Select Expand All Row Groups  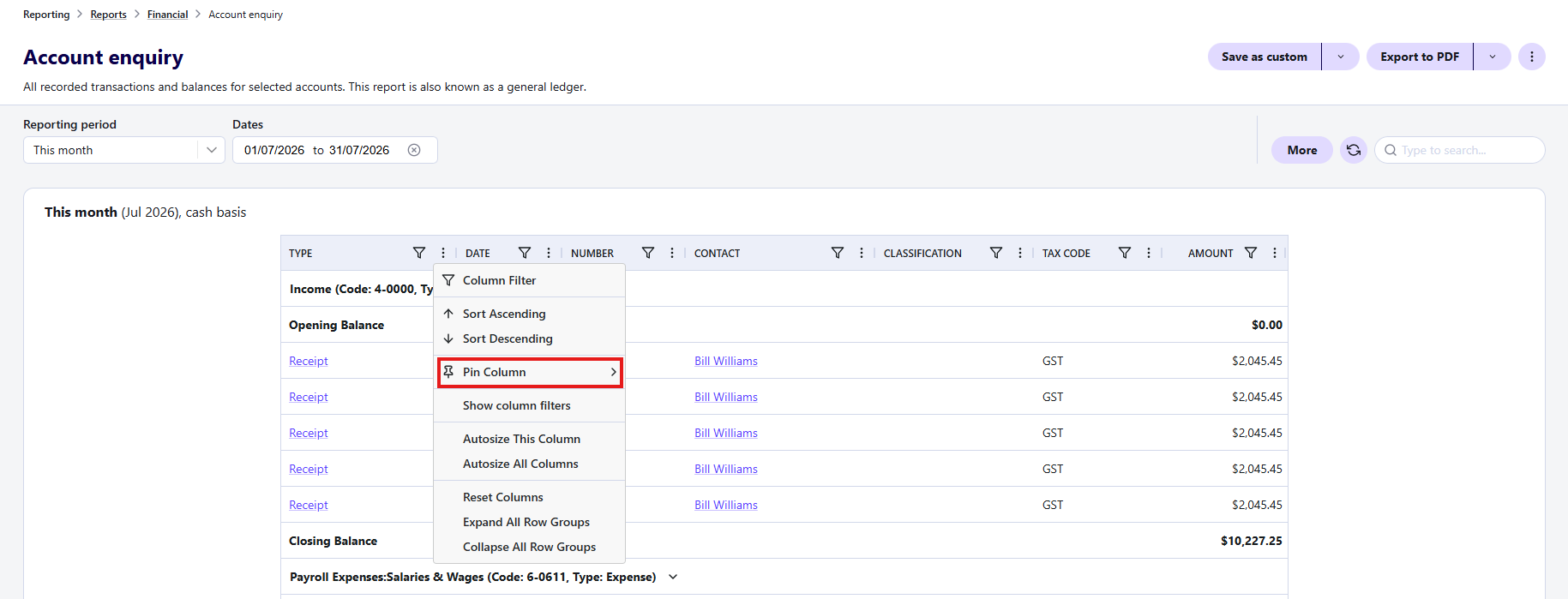click(x=530, y=522)
